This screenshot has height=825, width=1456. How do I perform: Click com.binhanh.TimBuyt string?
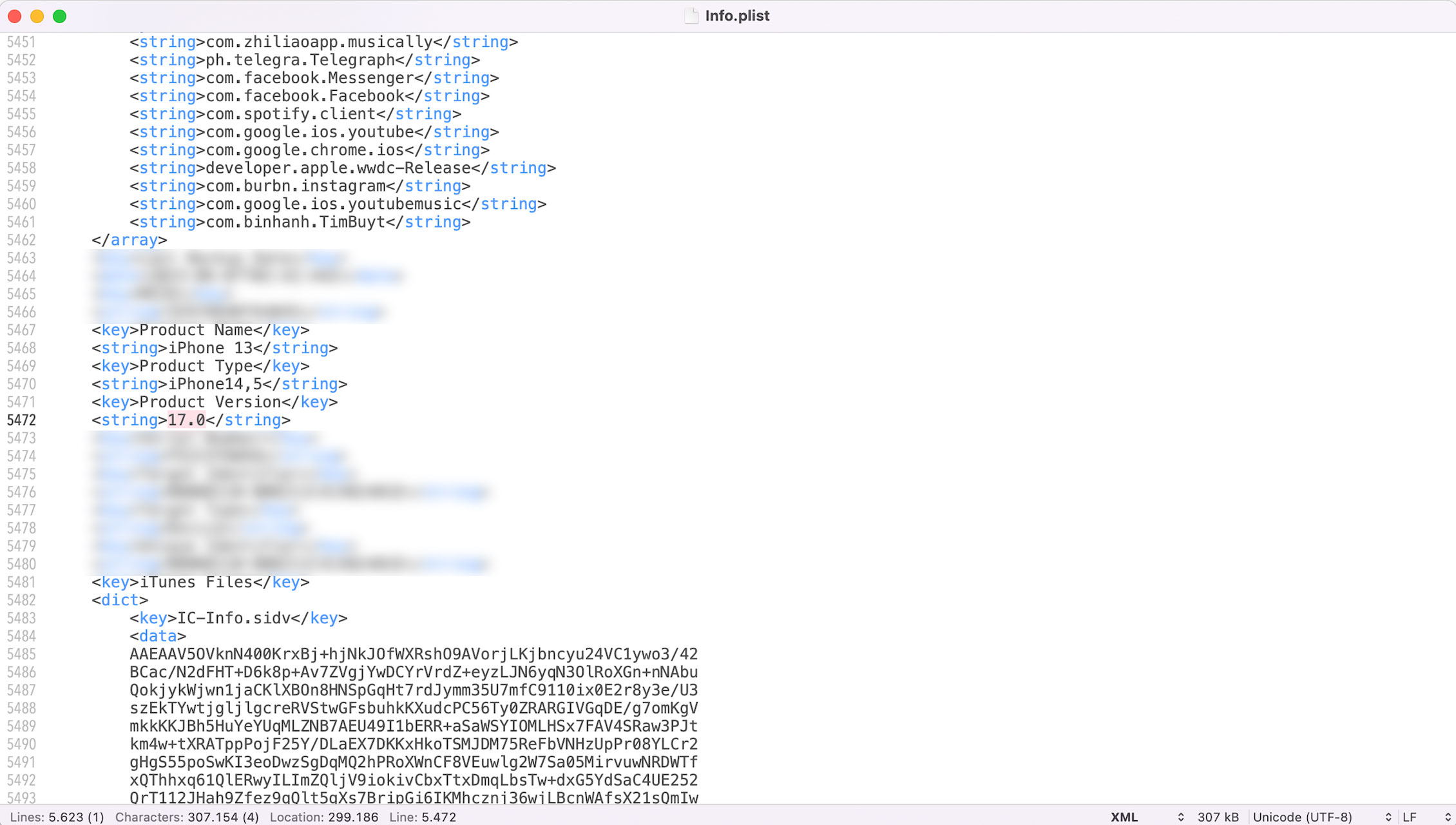[x=295, y=222]
